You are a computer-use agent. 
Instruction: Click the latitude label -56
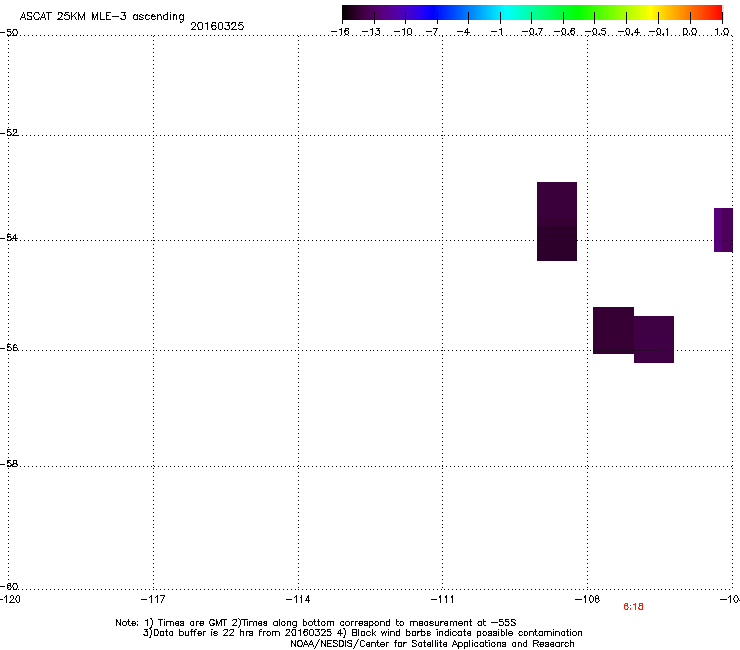click(x=9, y=347)
